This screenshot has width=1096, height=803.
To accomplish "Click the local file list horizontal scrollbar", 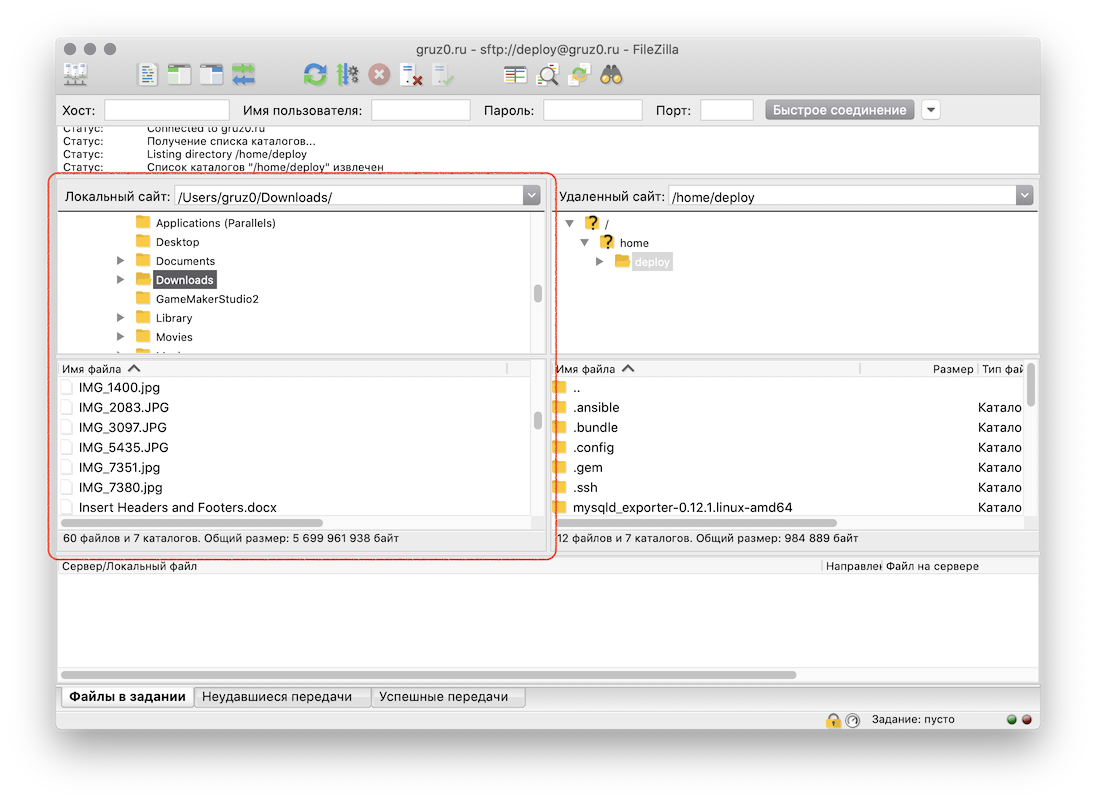I will tap(192, 523).
